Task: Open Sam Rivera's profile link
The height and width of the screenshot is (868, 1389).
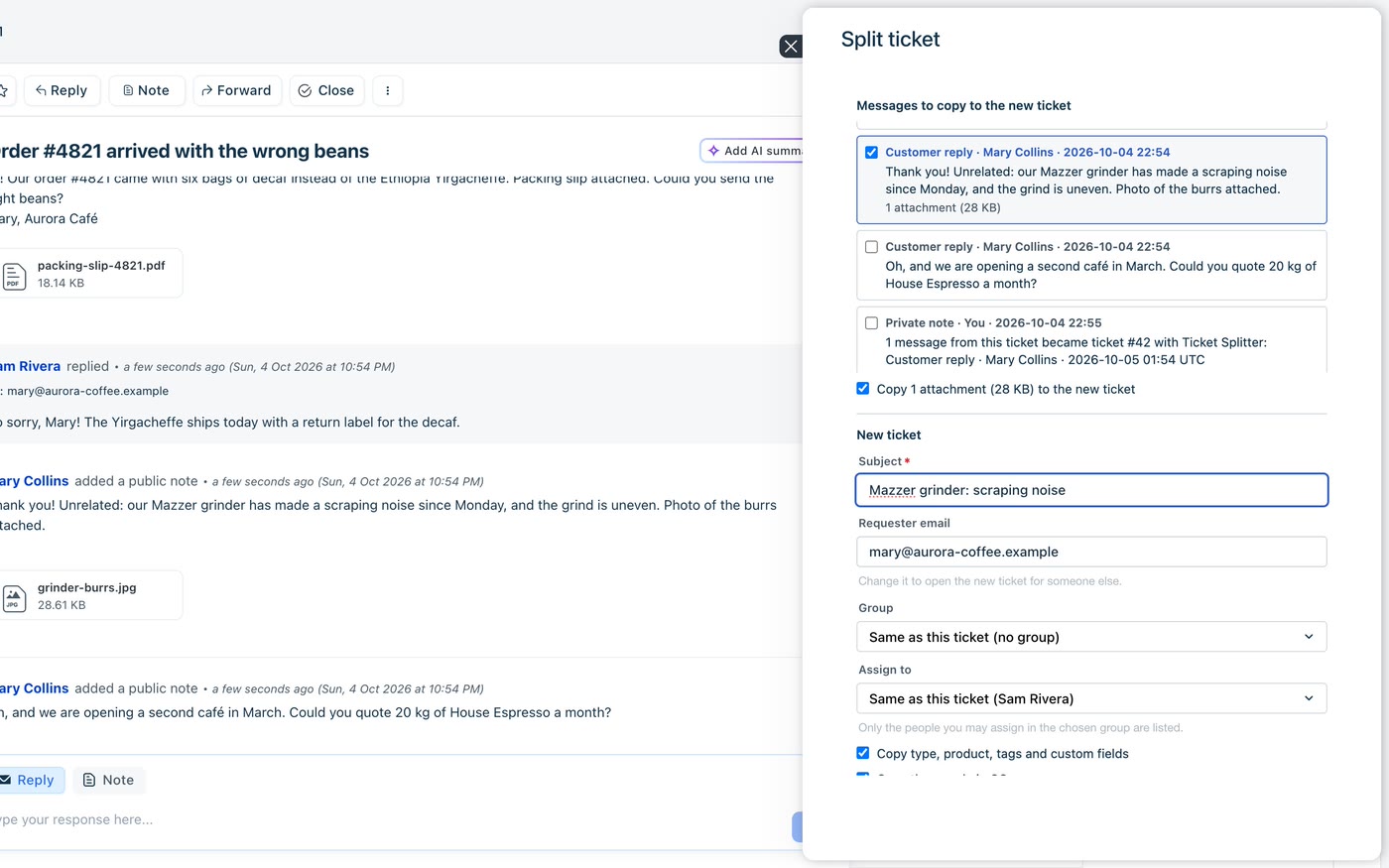Action: point(30,366)
